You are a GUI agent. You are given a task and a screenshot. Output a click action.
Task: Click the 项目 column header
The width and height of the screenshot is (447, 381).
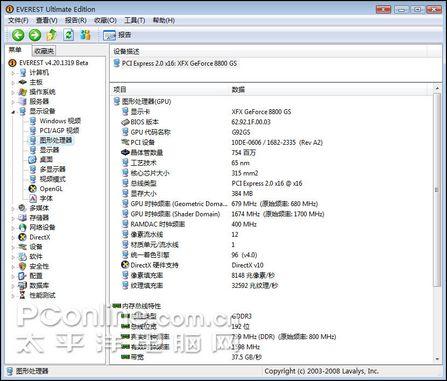pos(169,90)
